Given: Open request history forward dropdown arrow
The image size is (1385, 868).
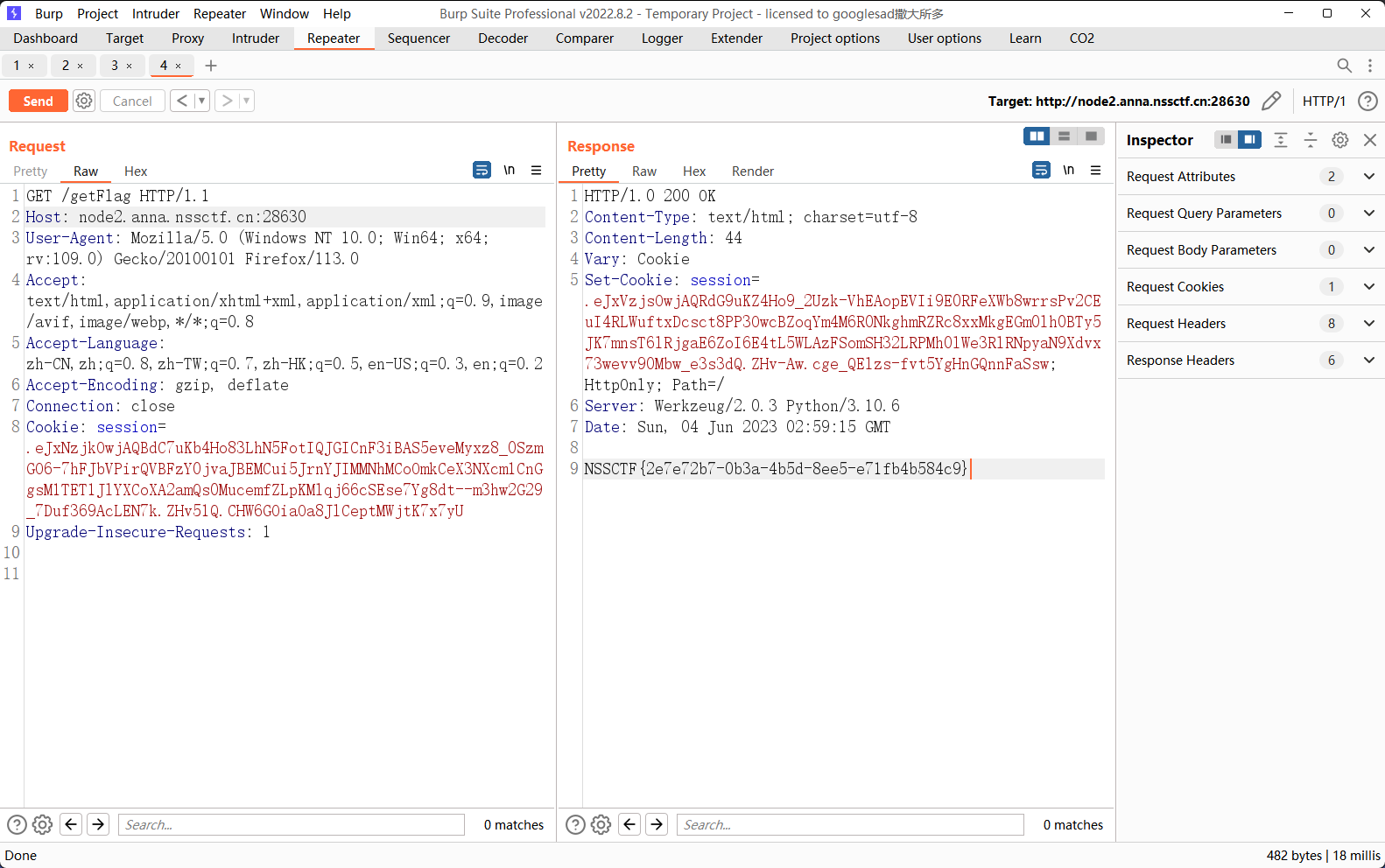Looking at the screenshot, I should click(x=247, y=101).
